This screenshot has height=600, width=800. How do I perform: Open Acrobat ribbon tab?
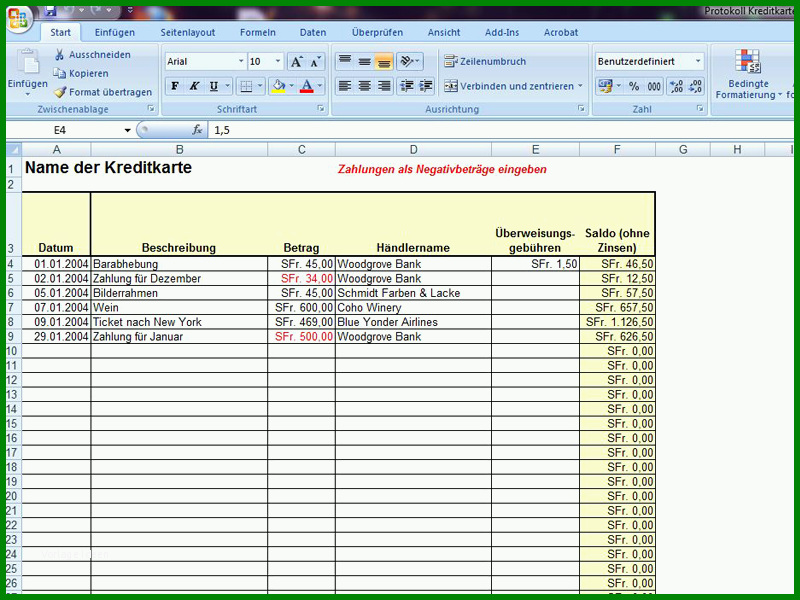point(561,32)
